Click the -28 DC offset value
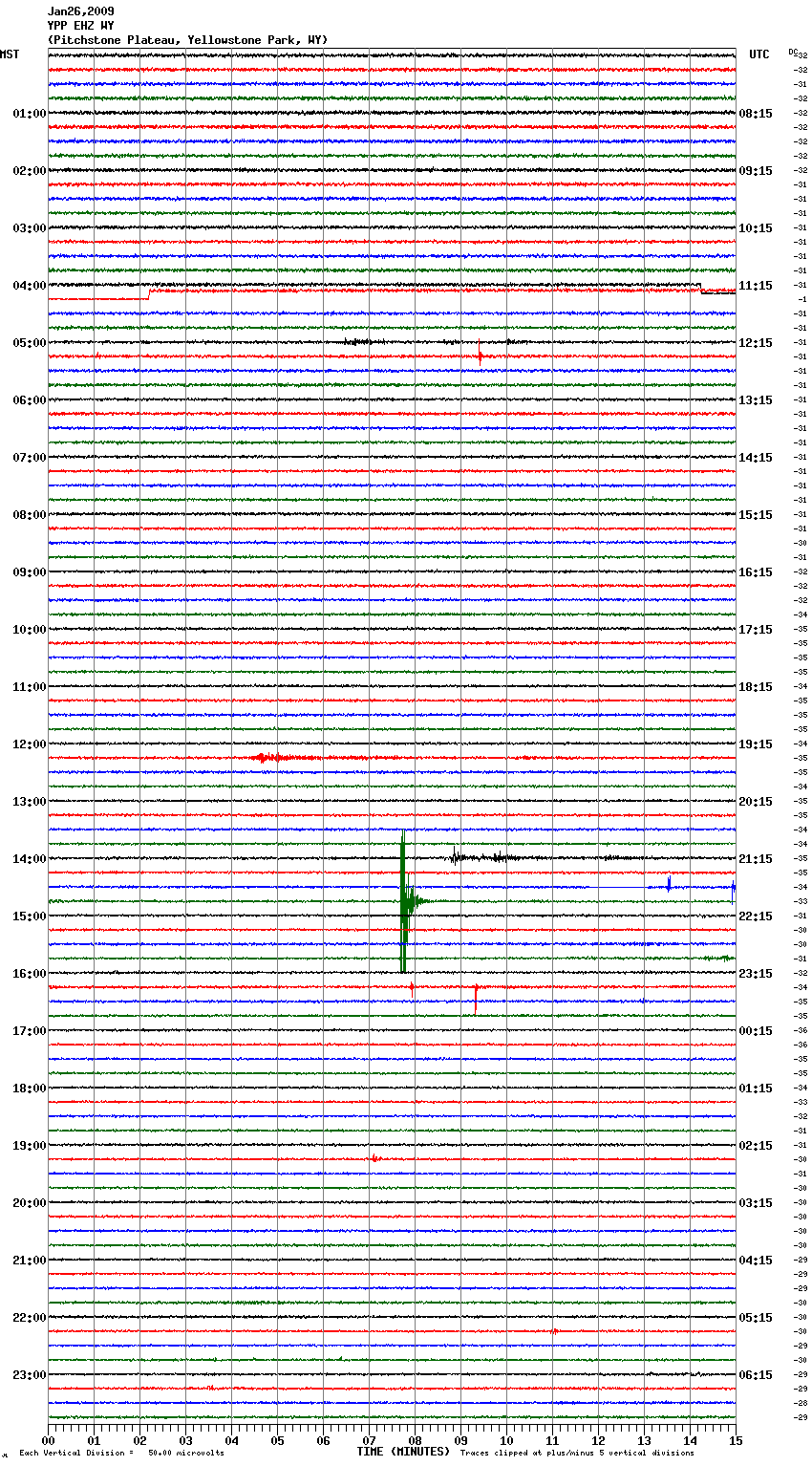Screen dimensions: 812x1466 pyautogui.click(x=801, y=1404)
